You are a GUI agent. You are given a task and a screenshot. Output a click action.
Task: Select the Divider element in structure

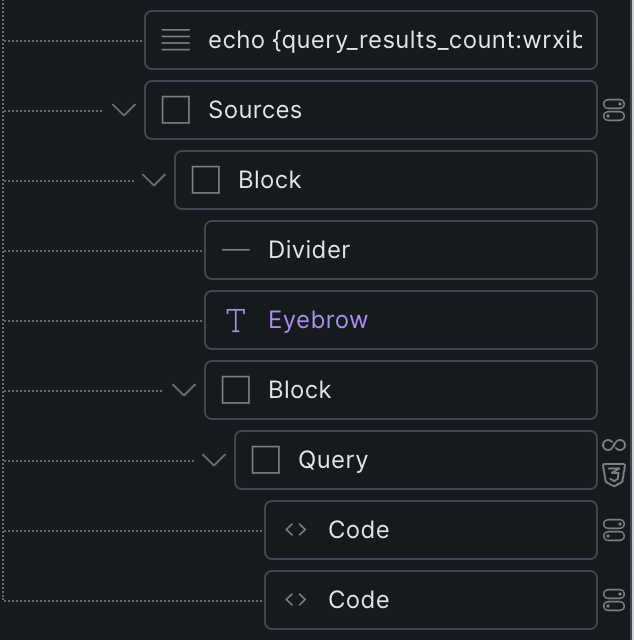[x=401, y=250]
